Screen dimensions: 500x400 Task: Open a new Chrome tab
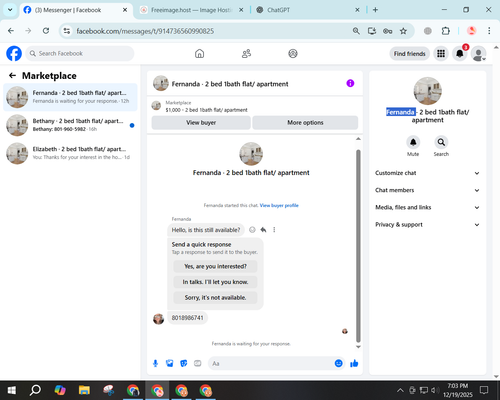375,10
